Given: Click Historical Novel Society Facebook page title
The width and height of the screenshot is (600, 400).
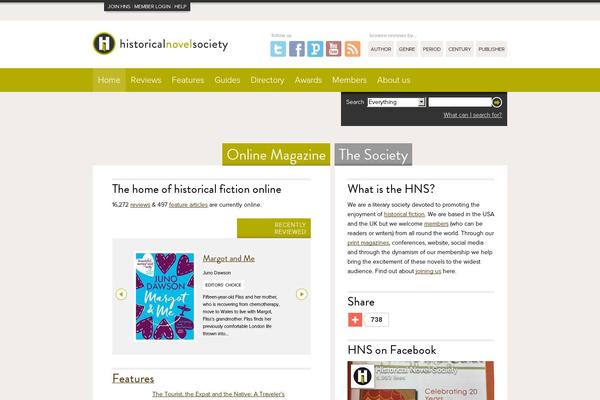Looking at the screenshot, I should 416,370.
